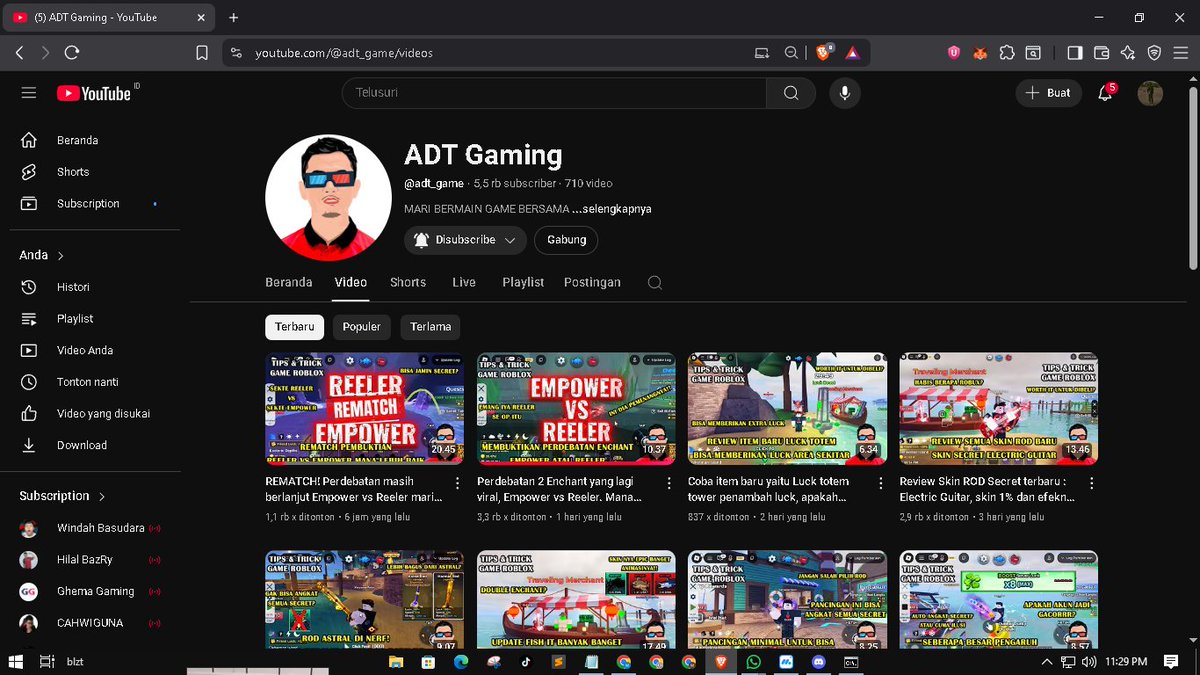
Task: Bookmark this page icon
Action: click(201, 53)
